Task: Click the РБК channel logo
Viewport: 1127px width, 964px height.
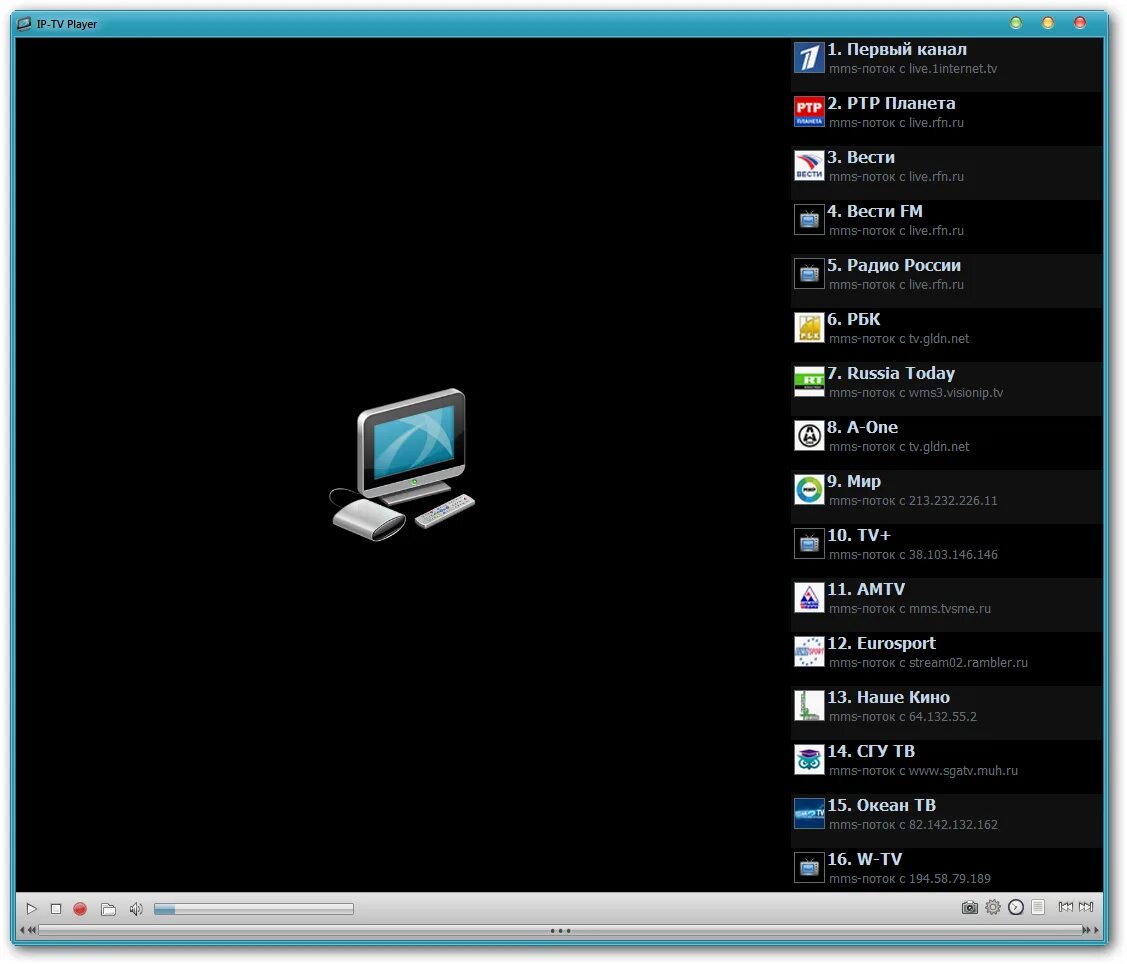Action: pos(809,328)
